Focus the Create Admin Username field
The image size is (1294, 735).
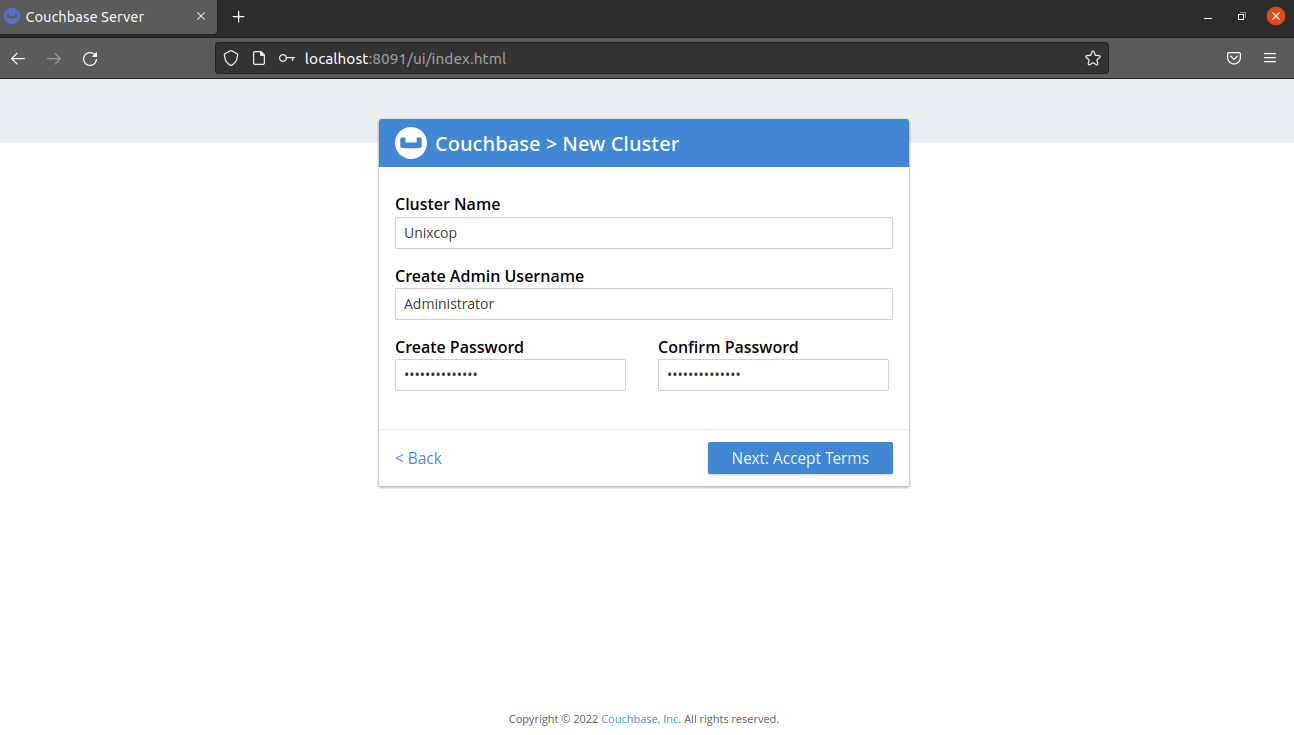point(644,304)
